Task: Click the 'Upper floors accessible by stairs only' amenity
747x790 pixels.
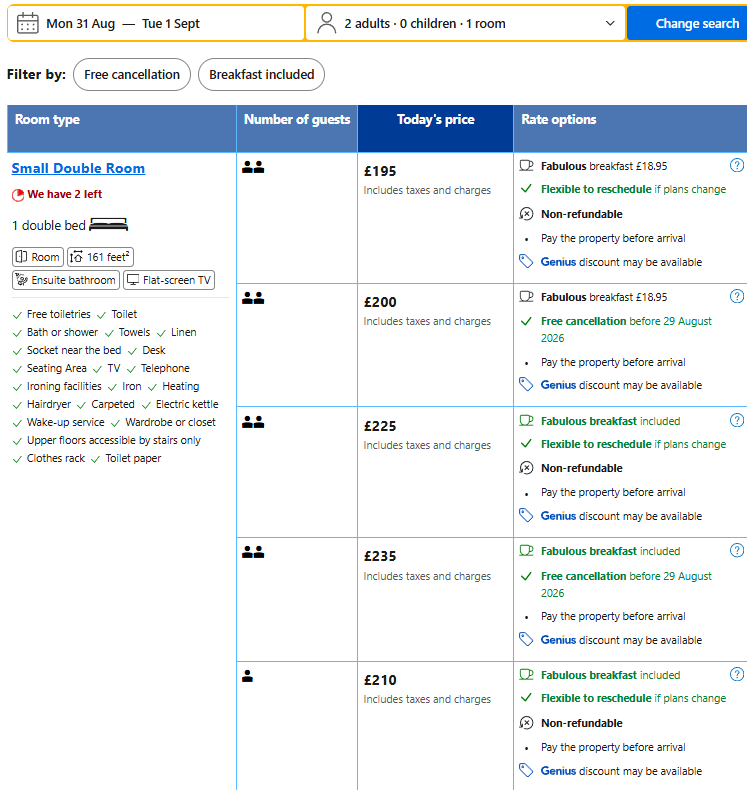Action: (114, 440)
